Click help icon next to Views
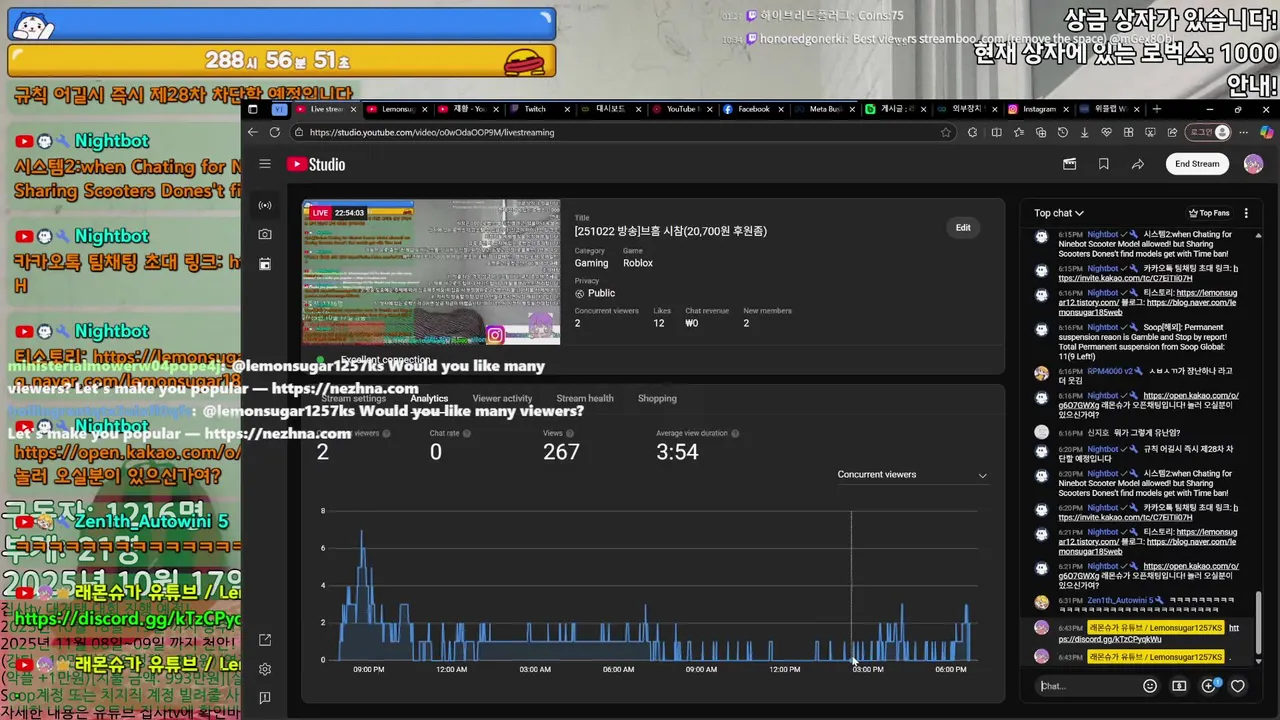The image size is (1280, 720). [x=572, y=433]
